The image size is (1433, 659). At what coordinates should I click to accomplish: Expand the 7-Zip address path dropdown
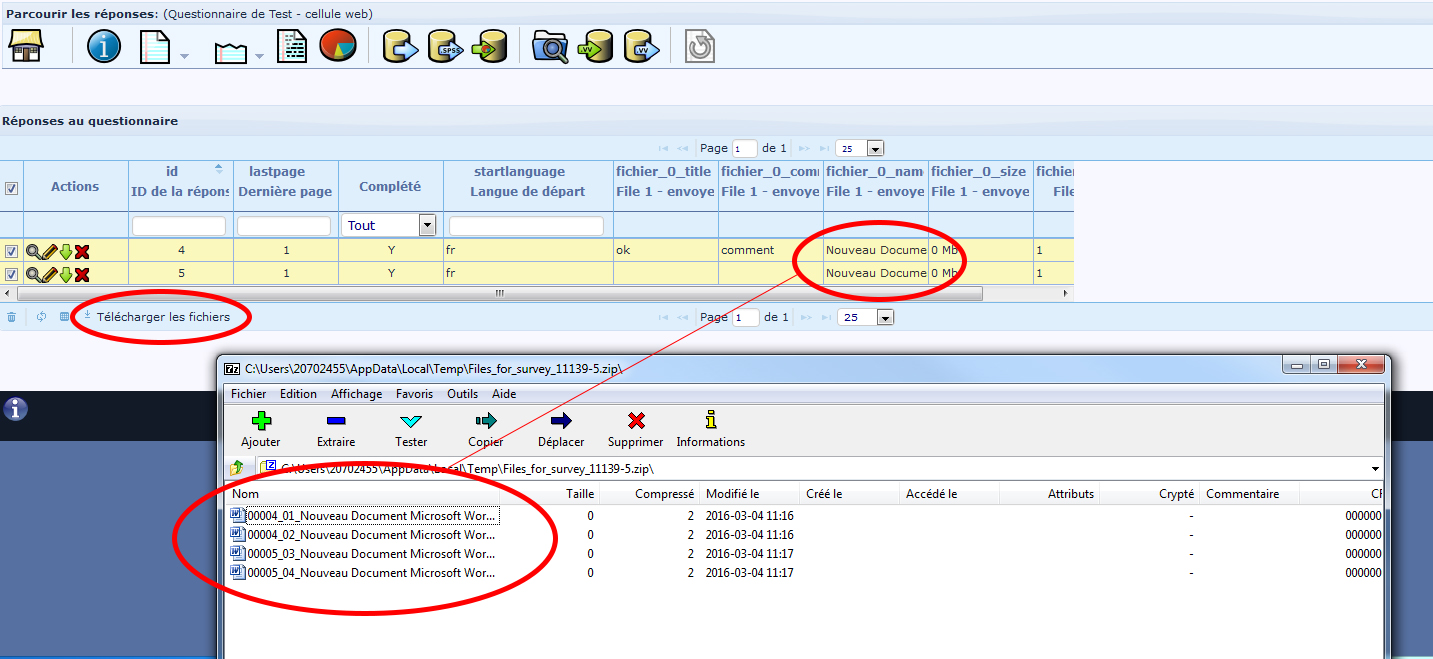coord(1375,468)
